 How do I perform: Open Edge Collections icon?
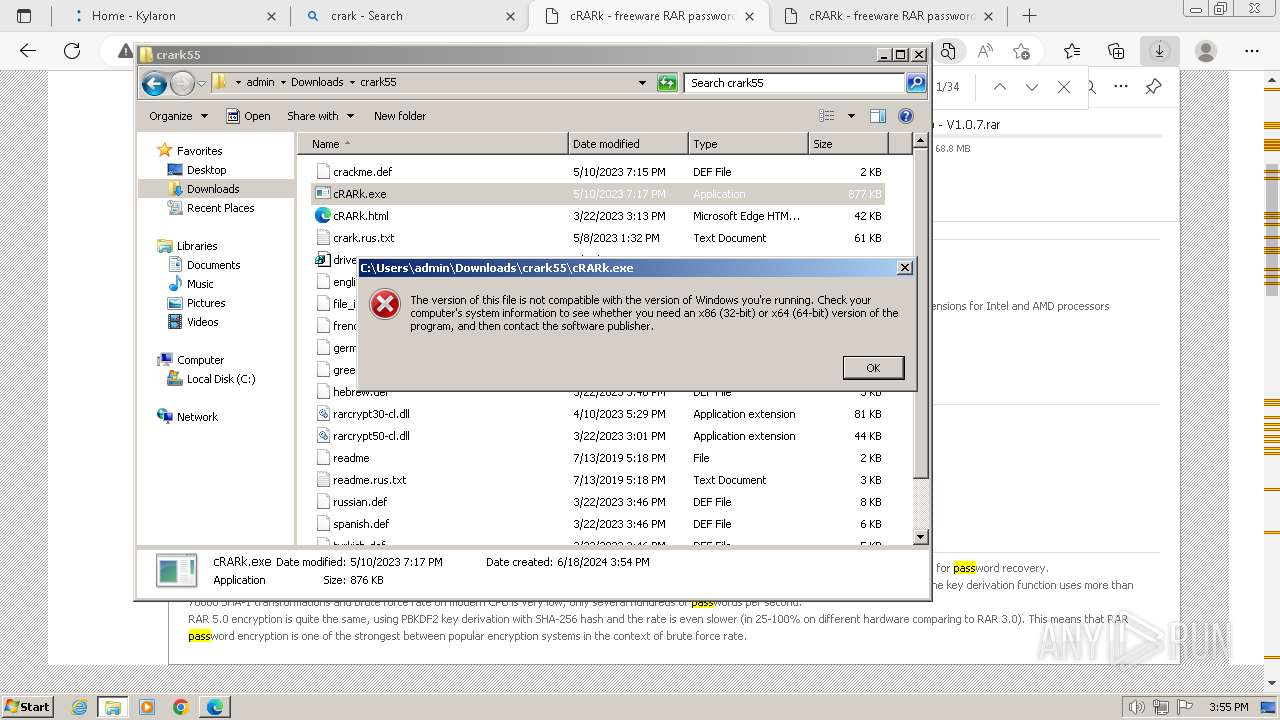click(1116, 51)
